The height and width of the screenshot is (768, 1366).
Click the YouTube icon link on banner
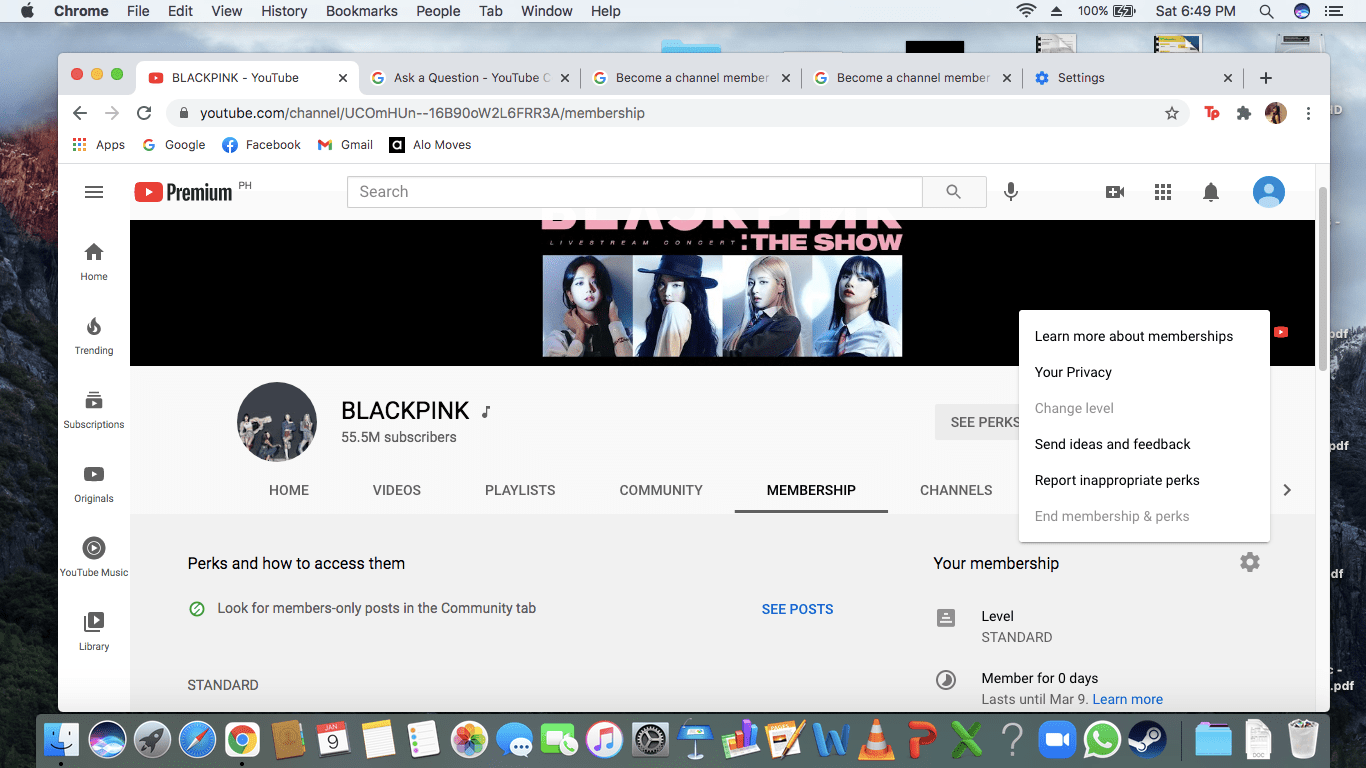pyautogui.click(x=1281, y=332)
